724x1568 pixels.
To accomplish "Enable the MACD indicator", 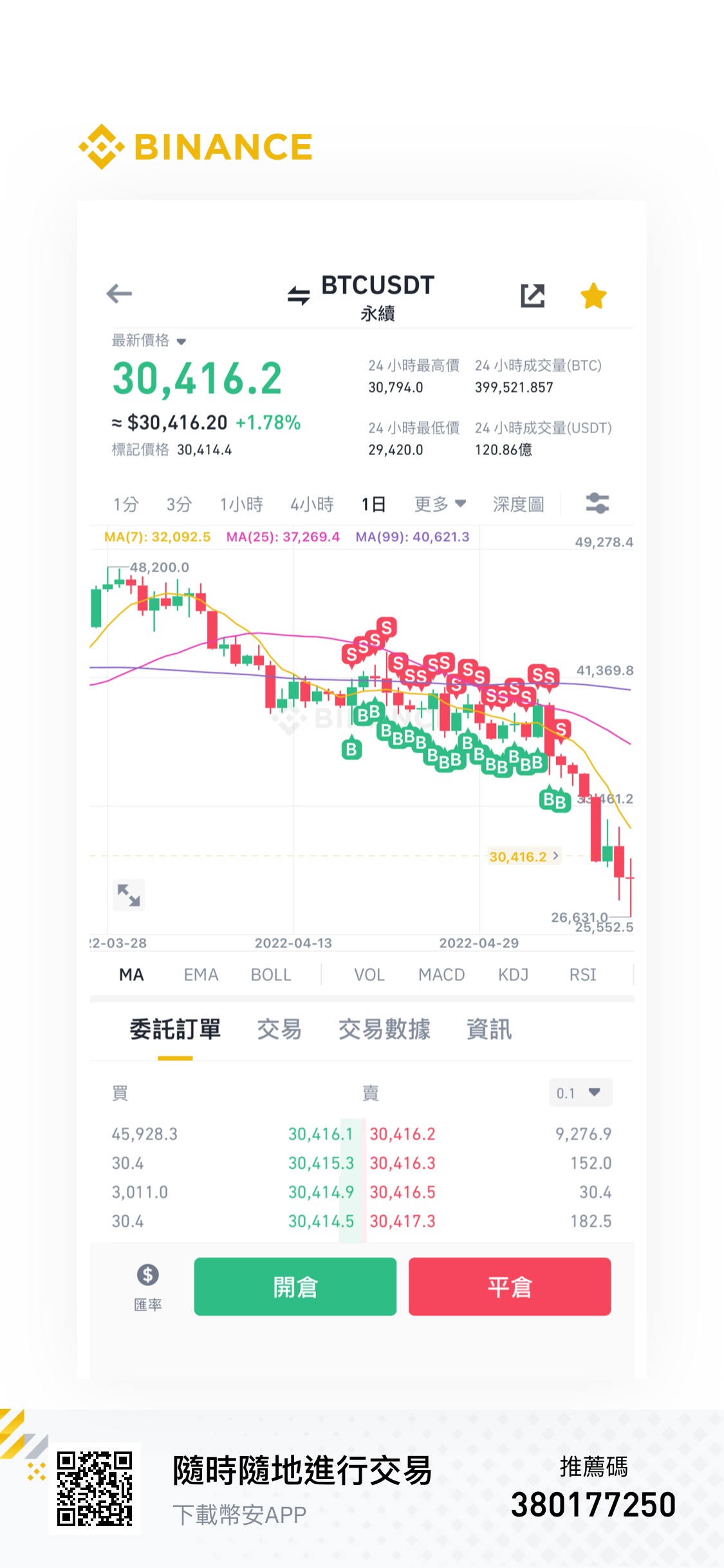I will 441,975.
